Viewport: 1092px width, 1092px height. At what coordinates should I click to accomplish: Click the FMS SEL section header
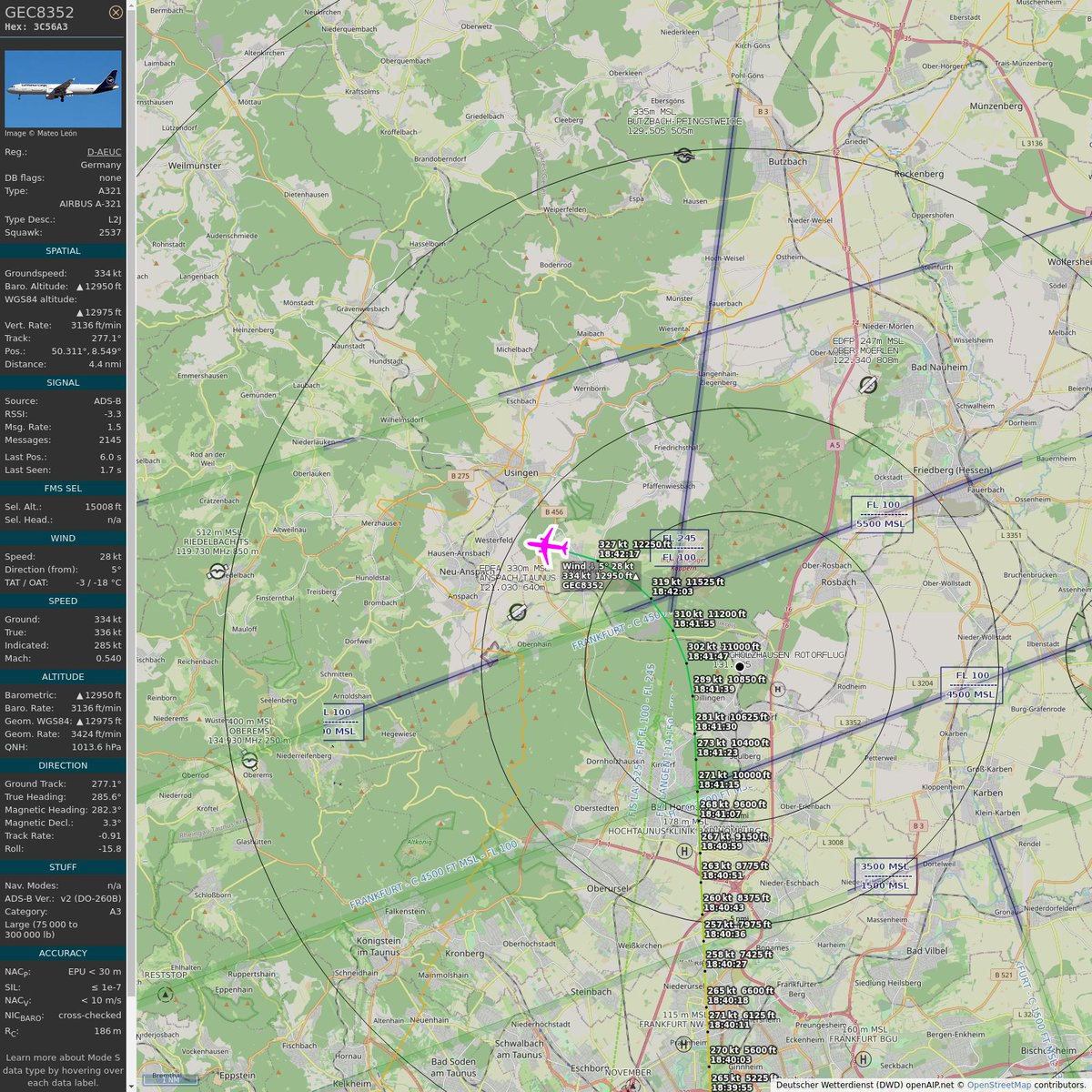63,489
